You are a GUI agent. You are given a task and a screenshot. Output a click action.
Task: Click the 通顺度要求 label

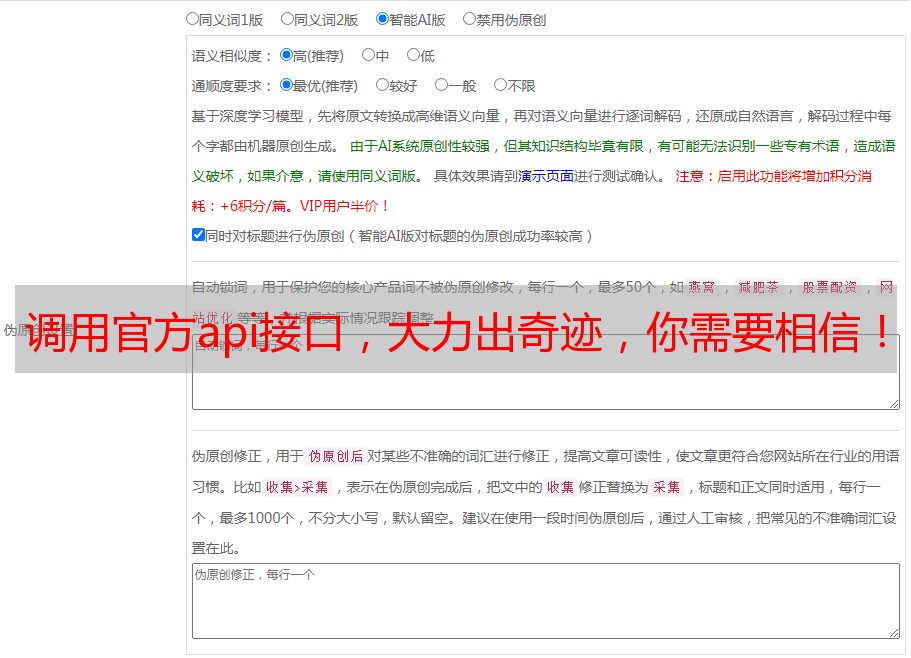(231, 87)
